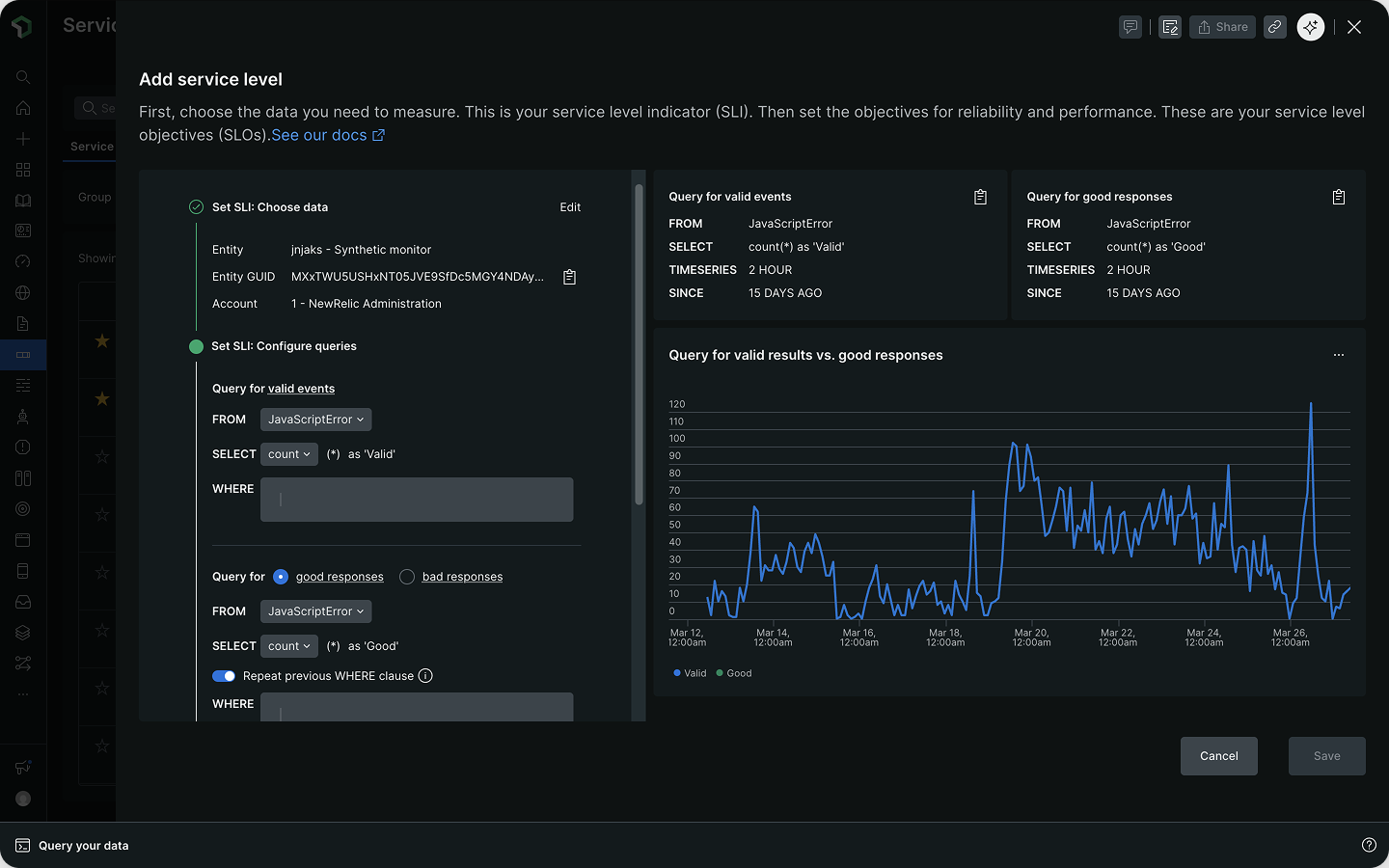Viewport: 1389px width, 868px height.
Task: Open All capabilities grid icon in sidebar
Action: [23, 170]
